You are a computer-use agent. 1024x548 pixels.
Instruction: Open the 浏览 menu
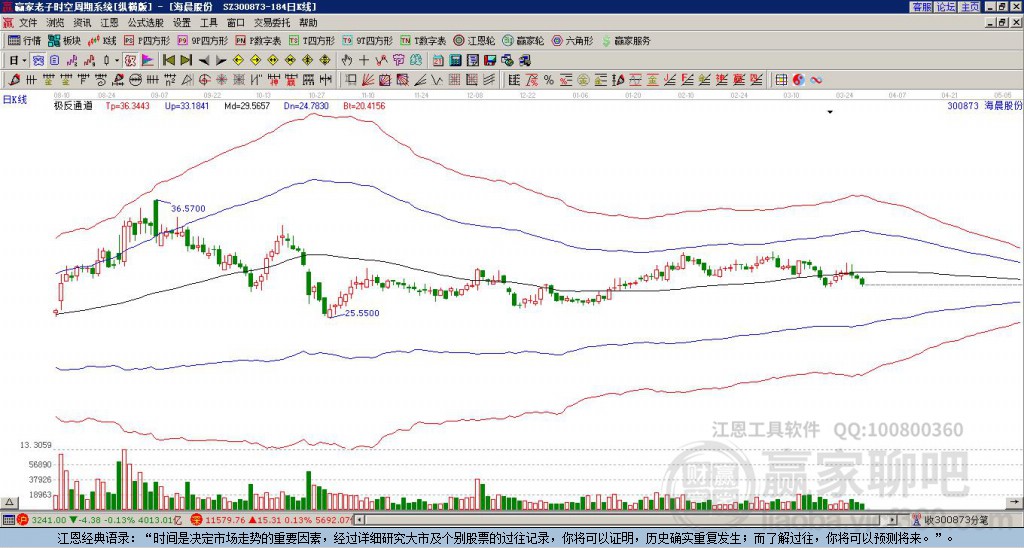point(56,23)
